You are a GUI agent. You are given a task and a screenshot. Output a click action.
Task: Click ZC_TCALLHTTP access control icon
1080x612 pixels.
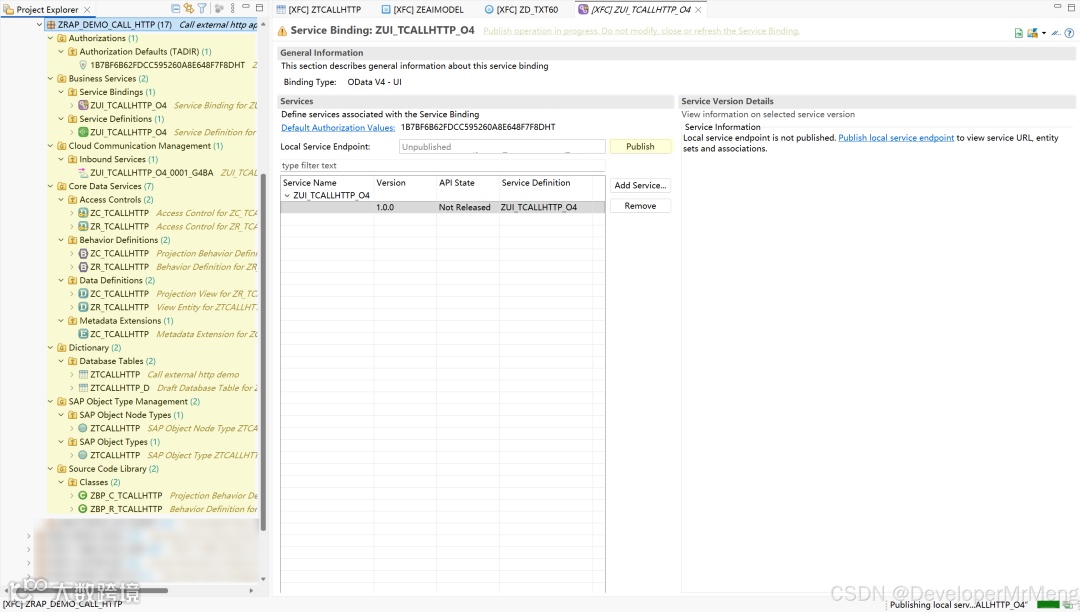click(x=83, y=213)
